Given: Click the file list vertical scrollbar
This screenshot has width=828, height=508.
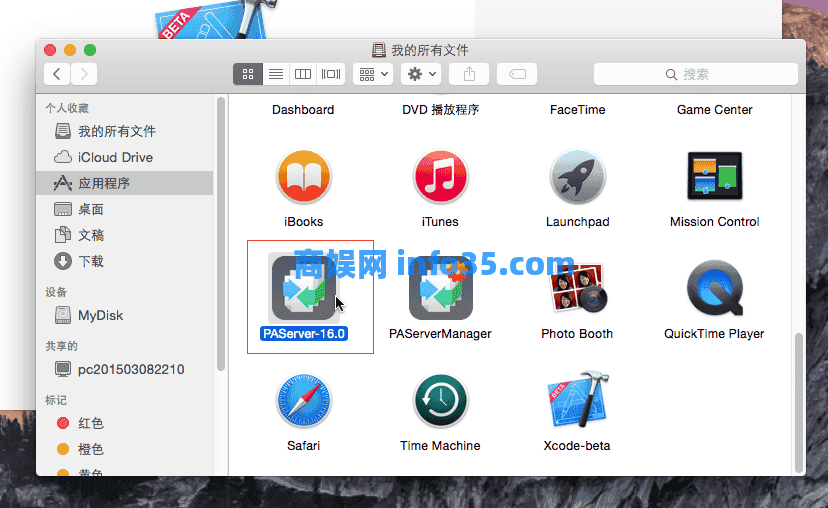Looking at the screenshot, I should [x=799, y=402].
